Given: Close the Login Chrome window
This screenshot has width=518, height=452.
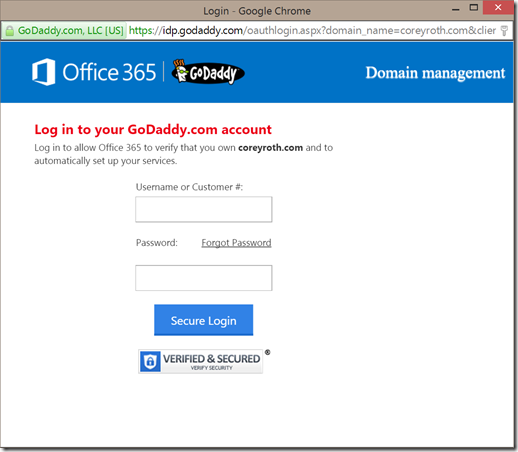Looking at the screenshot, I should click(x=498, y=7).
